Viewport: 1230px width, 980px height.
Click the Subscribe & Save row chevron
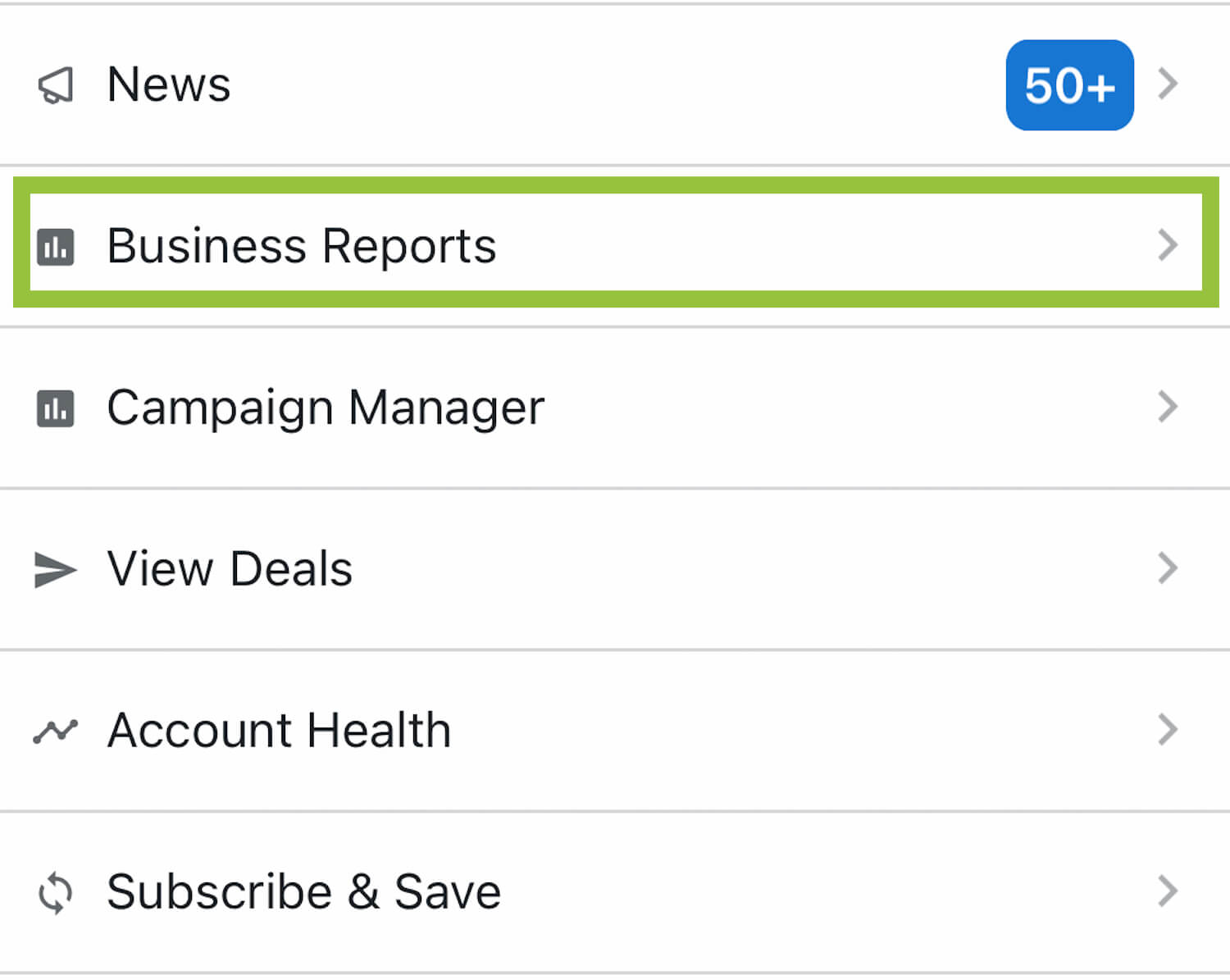[1168, 891]
